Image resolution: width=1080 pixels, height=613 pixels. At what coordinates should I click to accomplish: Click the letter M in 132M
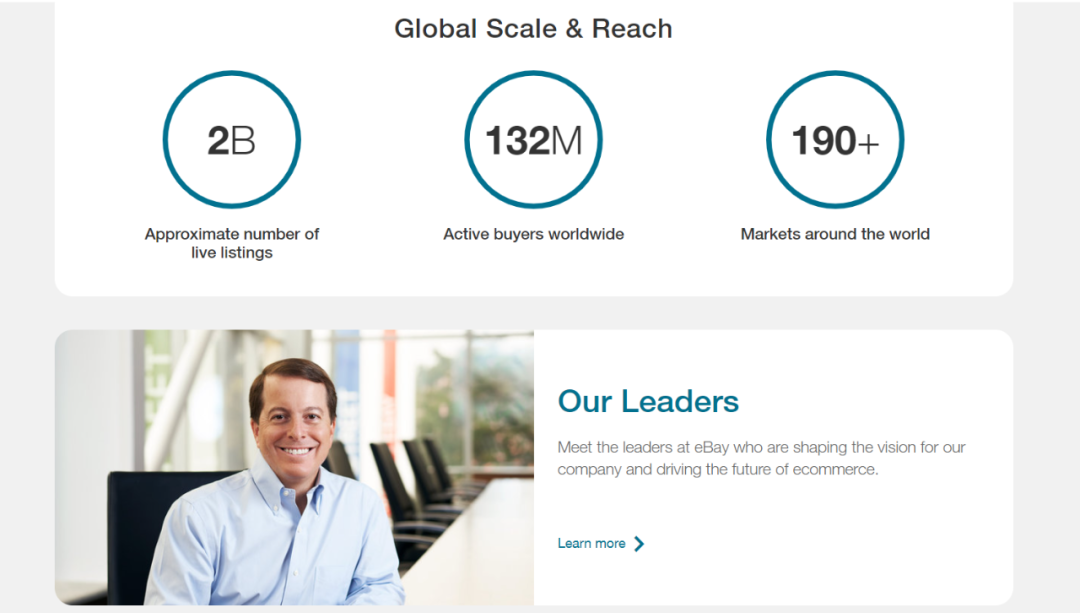pos(566,141)
